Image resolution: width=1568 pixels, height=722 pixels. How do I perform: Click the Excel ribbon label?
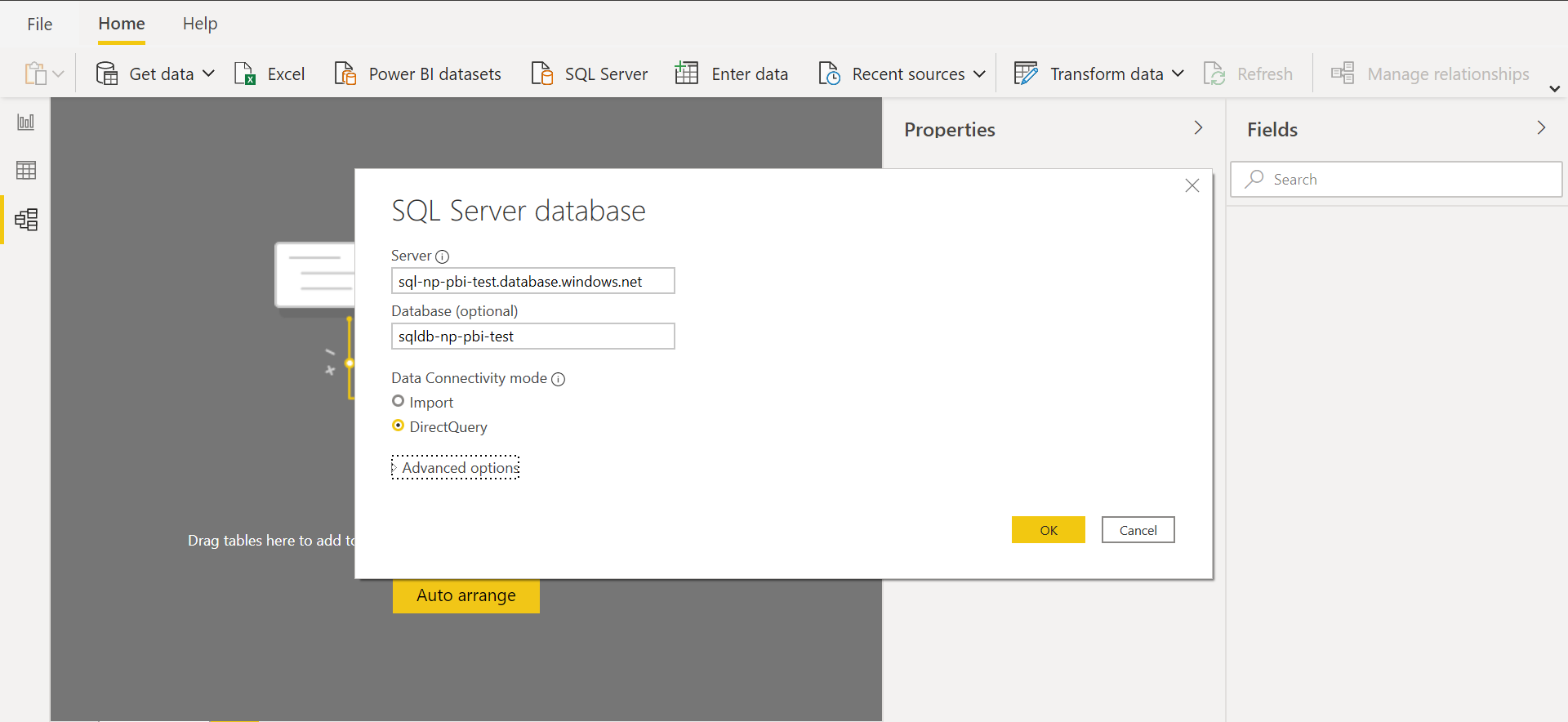(x=286, y=74)
